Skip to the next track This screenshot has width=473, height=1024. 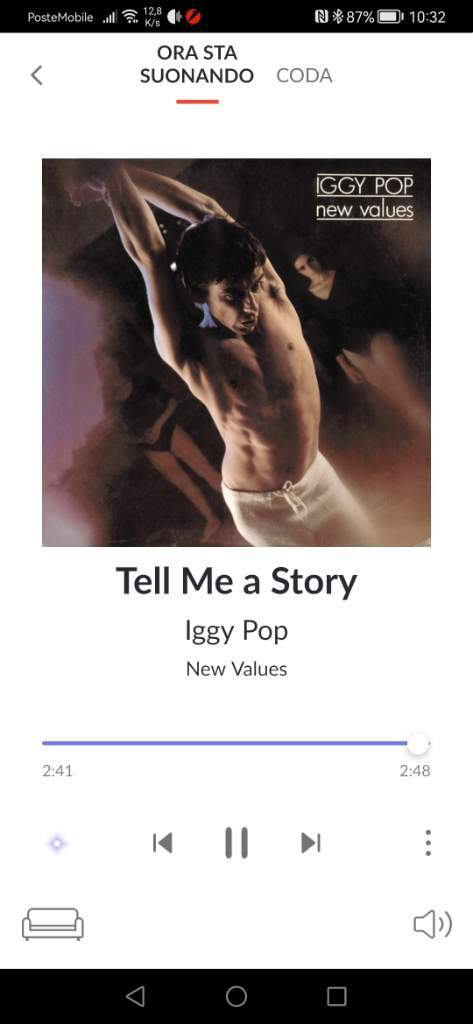coord(311,843)
